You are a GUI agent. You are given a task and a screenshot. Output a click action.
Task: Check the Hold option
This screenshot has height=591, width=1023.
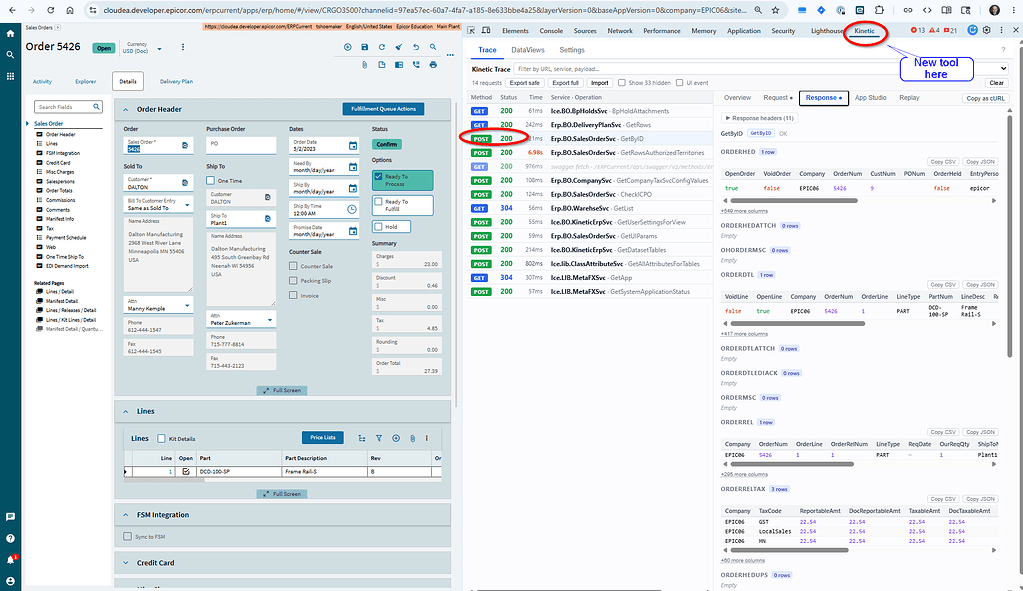point(378,227)
